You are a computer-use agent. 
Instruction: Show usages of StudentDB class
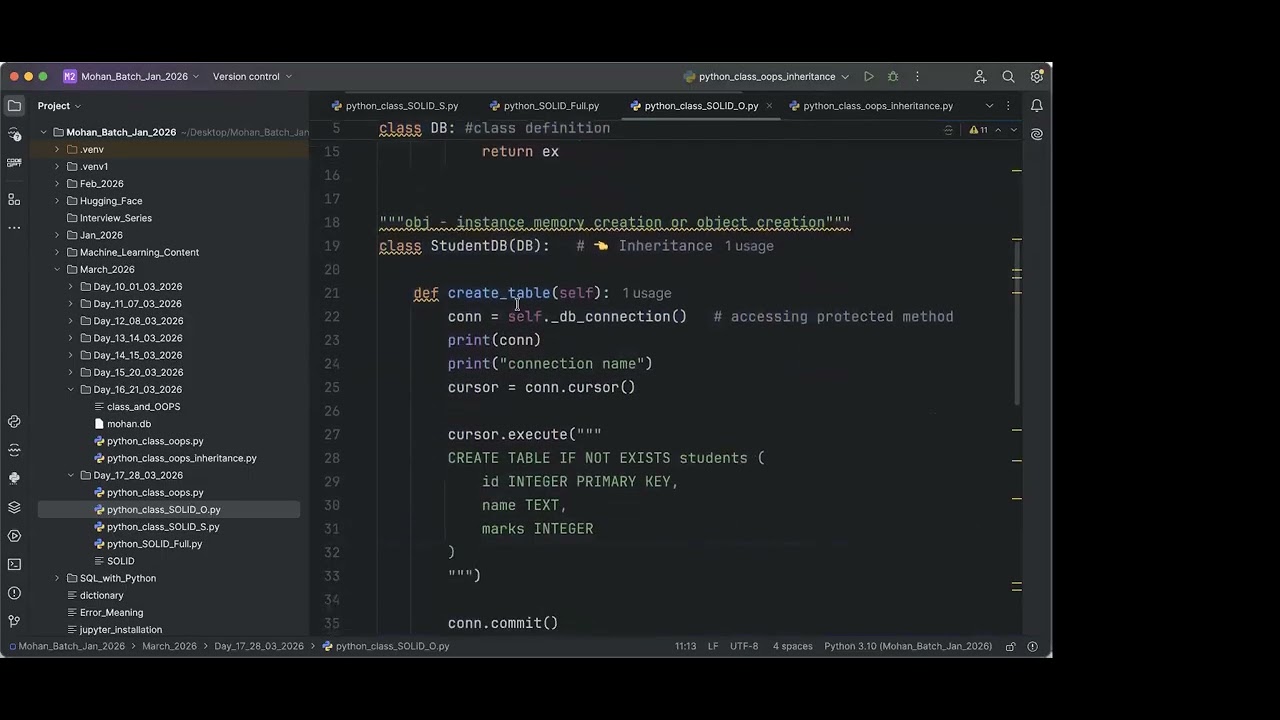749,246
